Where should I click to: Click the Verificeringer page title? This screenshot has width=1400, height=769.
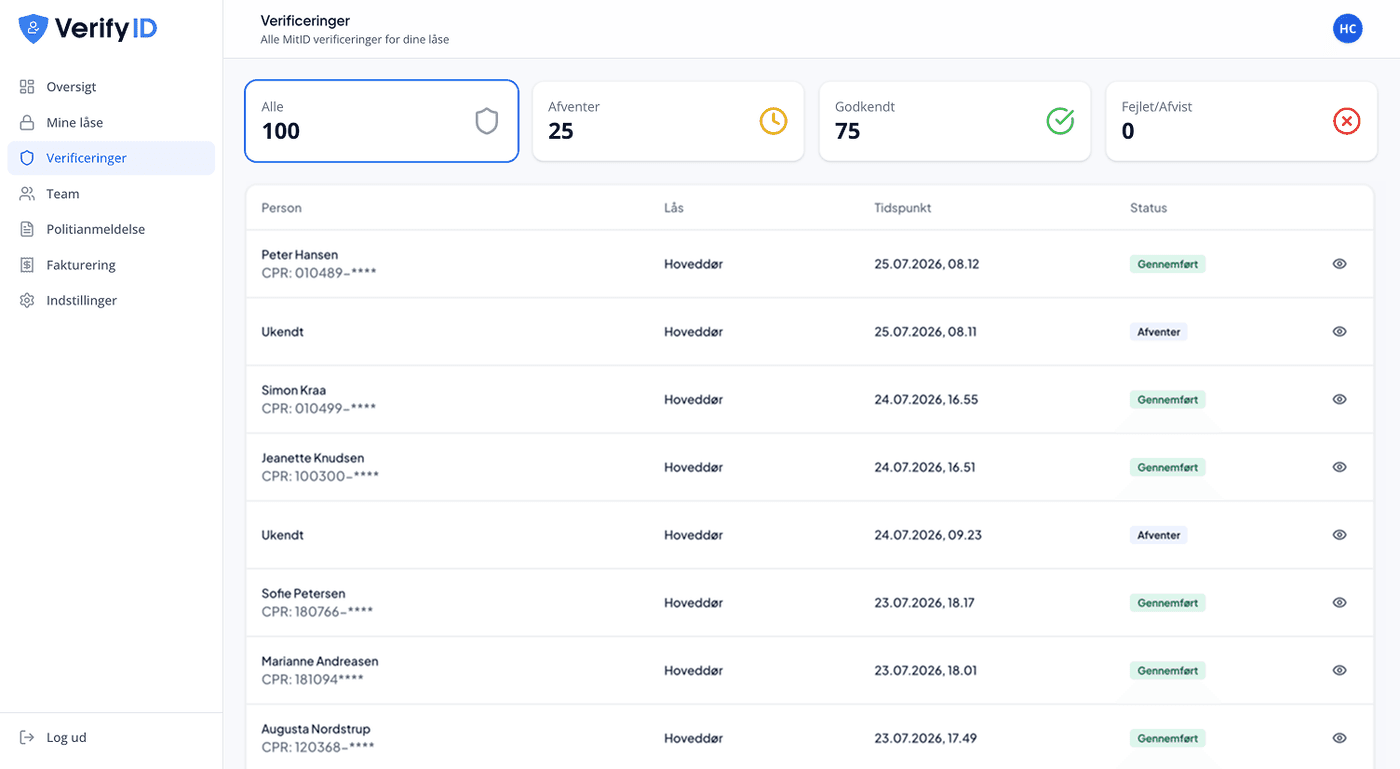click(x=305, y=21)
